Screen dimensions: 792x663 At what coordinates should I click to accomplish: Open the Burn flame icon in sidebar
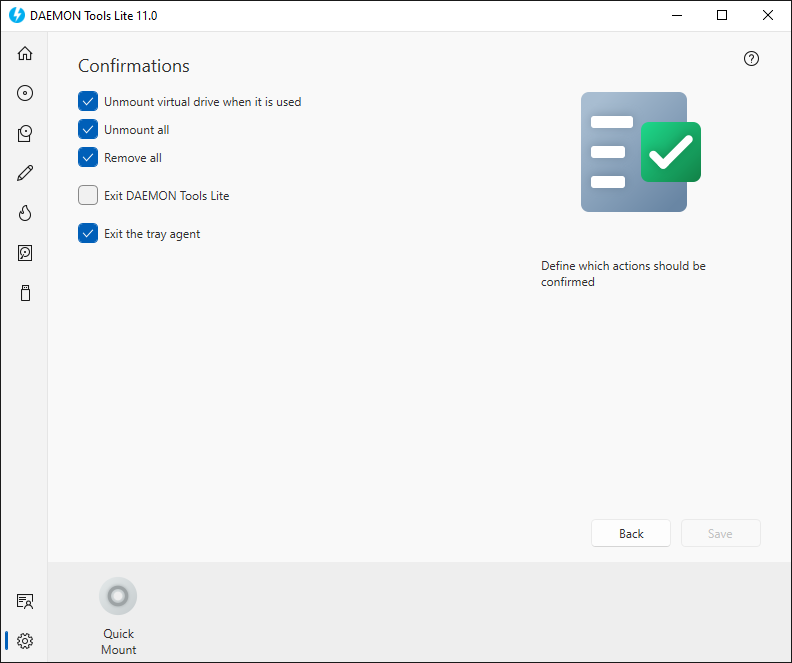(x=25, y=213)
